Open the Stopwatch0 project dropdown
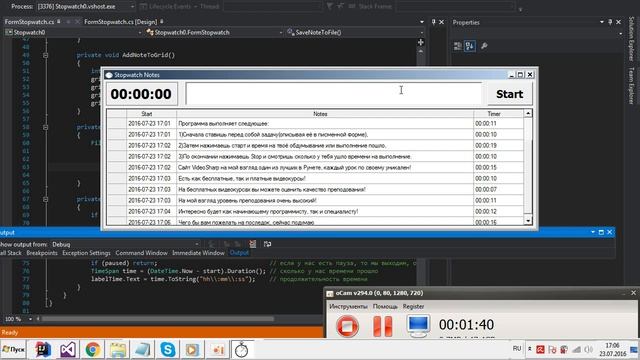The width and height of the screenshot is (640, 360). click(140, 32)
